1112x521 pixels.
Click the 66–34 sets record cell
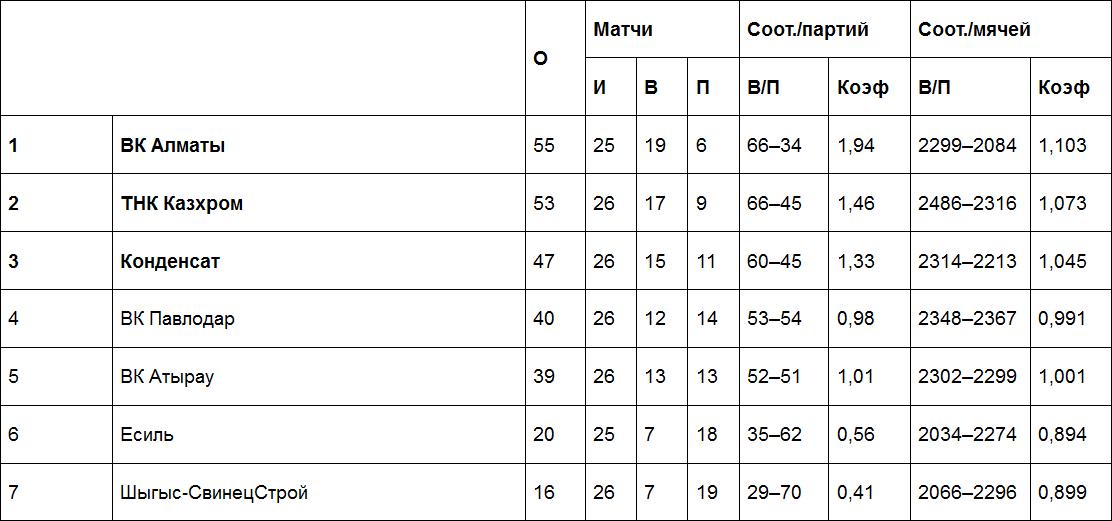click(x=774, y=145)
